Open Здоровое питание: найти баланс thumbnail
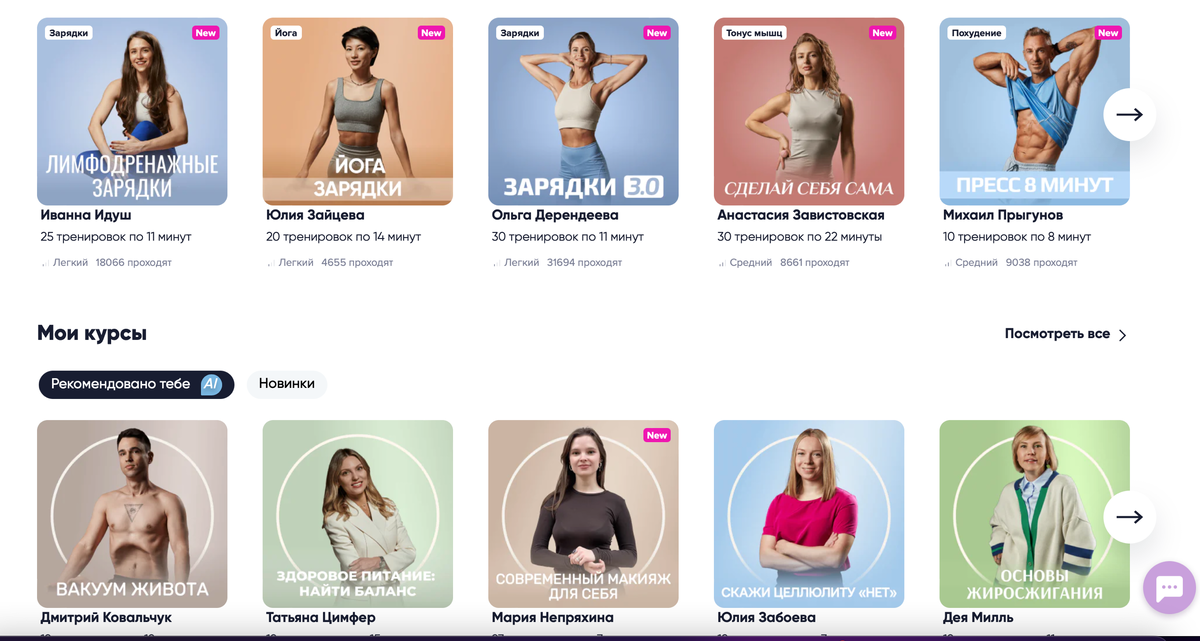Image resolution: width=1200 pixels, height=641 pixels. tap(358, 513)
